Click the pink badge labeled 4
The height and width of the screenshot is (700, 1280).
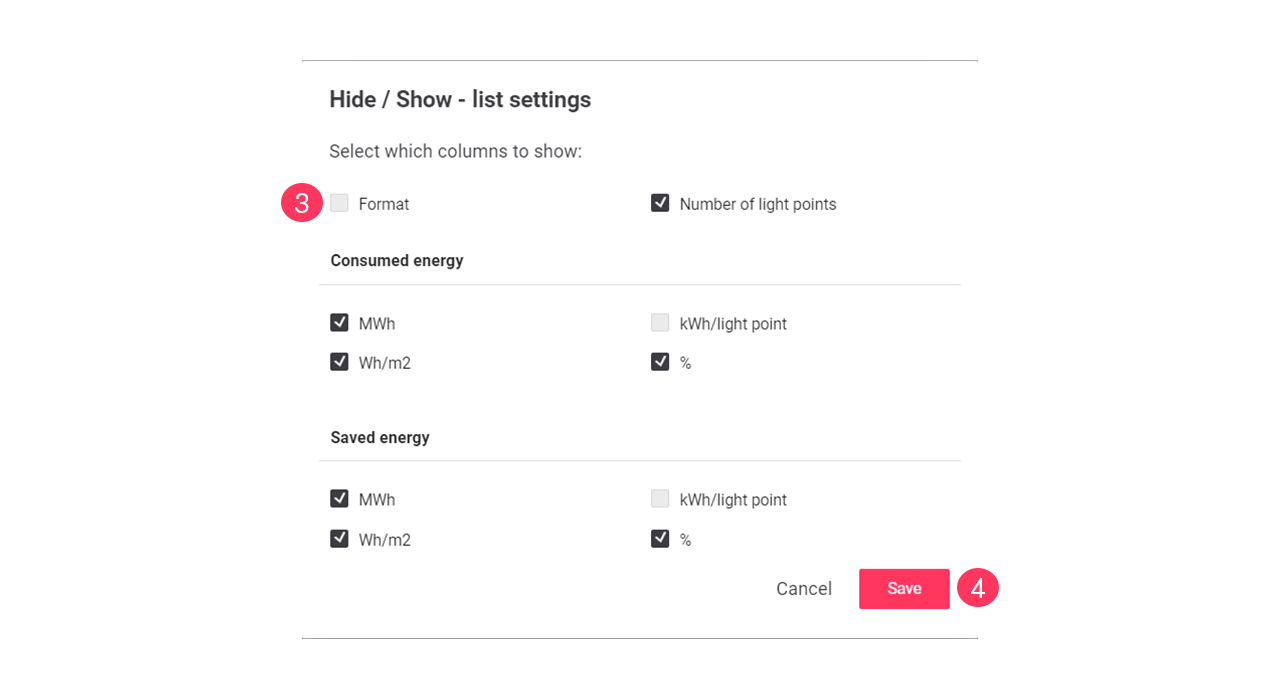tap(977, 588)
